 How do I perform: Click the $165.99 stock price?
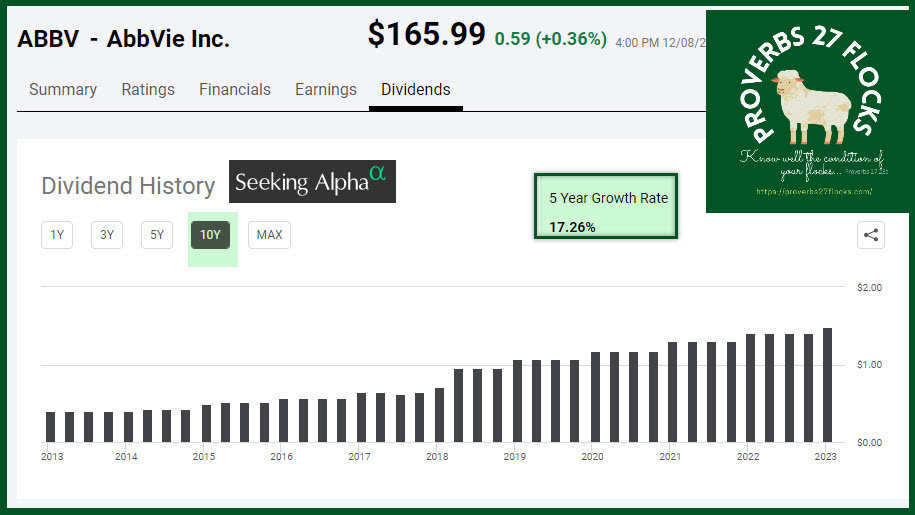[x=427, y=35]
